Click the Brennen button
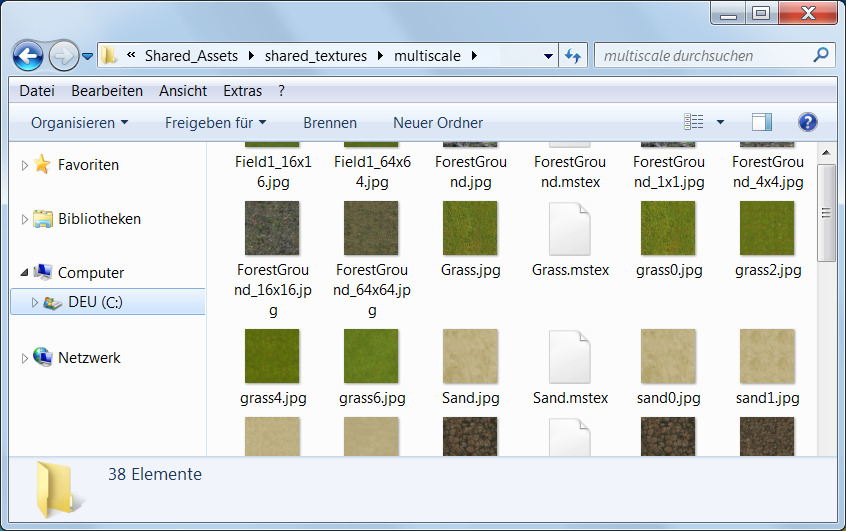The width and height of the screenshot is (846, 531). (x=330, y=122)
